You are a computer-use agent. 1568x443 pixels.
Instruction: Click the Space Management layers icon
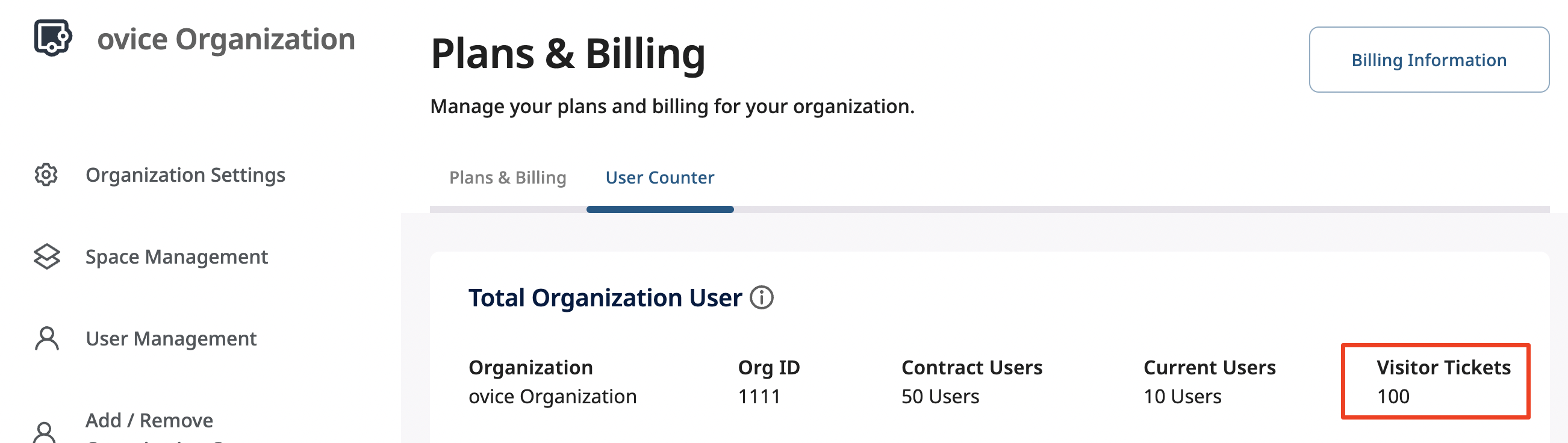coord(46,257)
